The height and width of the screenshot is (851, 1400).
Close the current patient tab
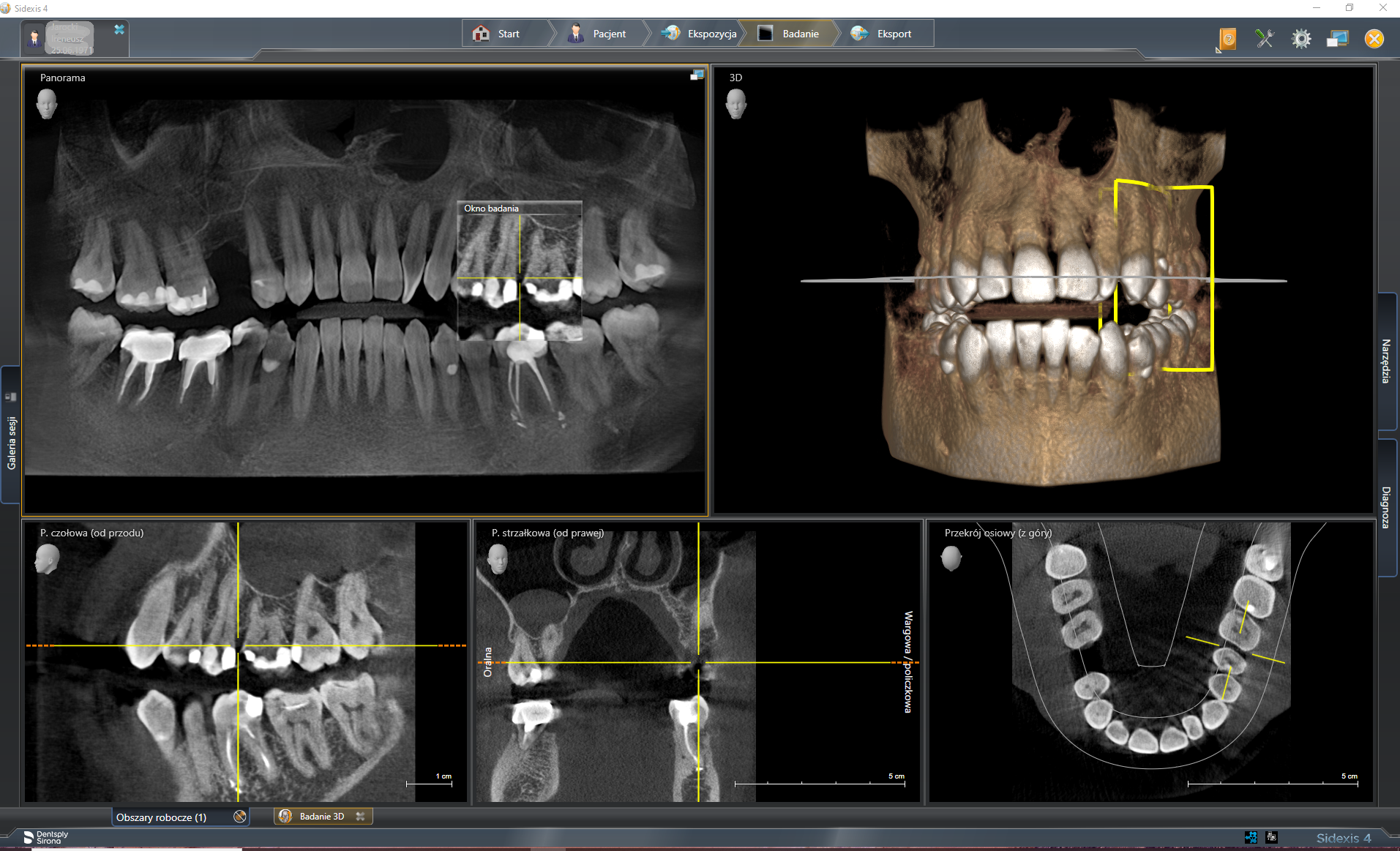click(119, 29)
